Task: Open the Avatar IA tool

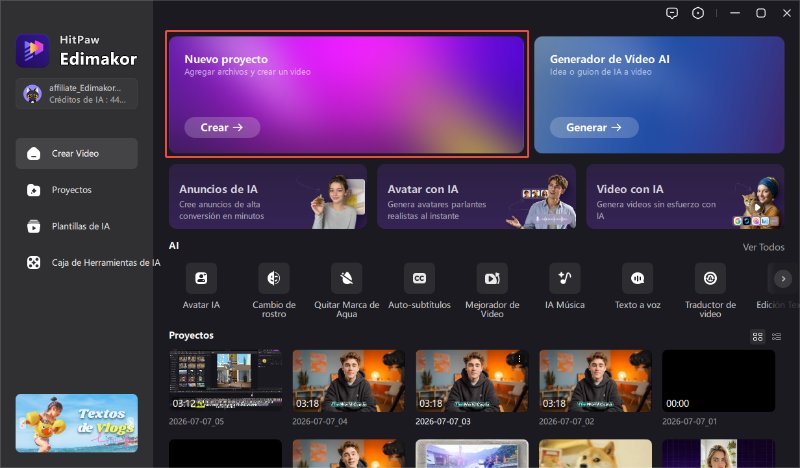Action: (x=201, y=278)
